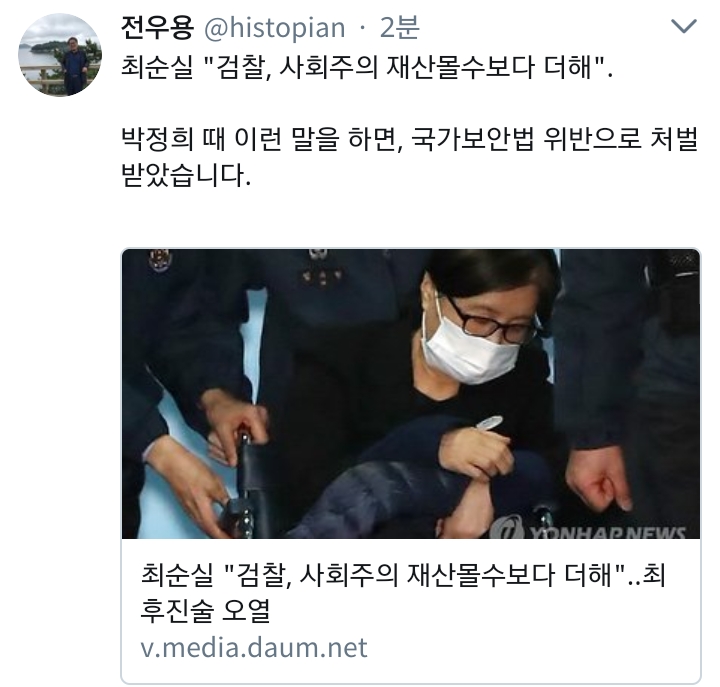
Task: Click card headline's second line 후진술 오열
Action: (x=205, y=611)
